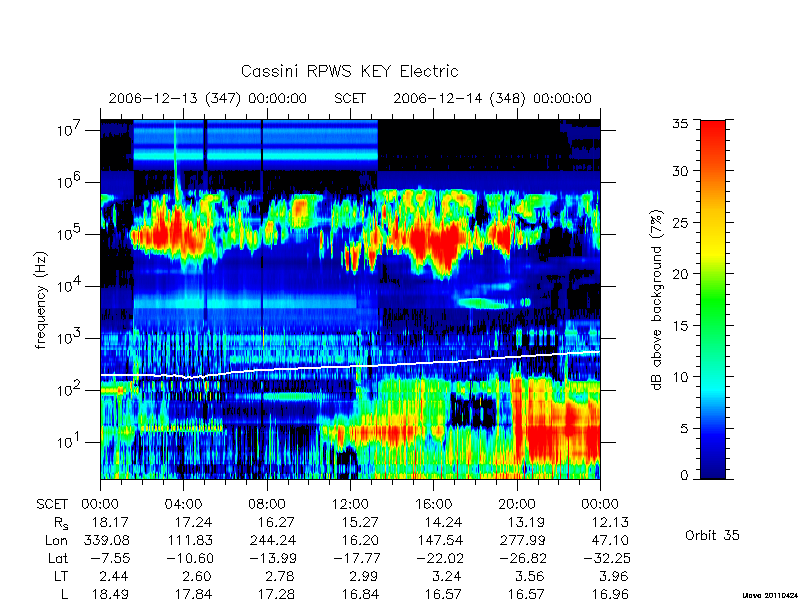Select the LT value 2.60
This screenshot has width=800, height=600.
[197, 576]
